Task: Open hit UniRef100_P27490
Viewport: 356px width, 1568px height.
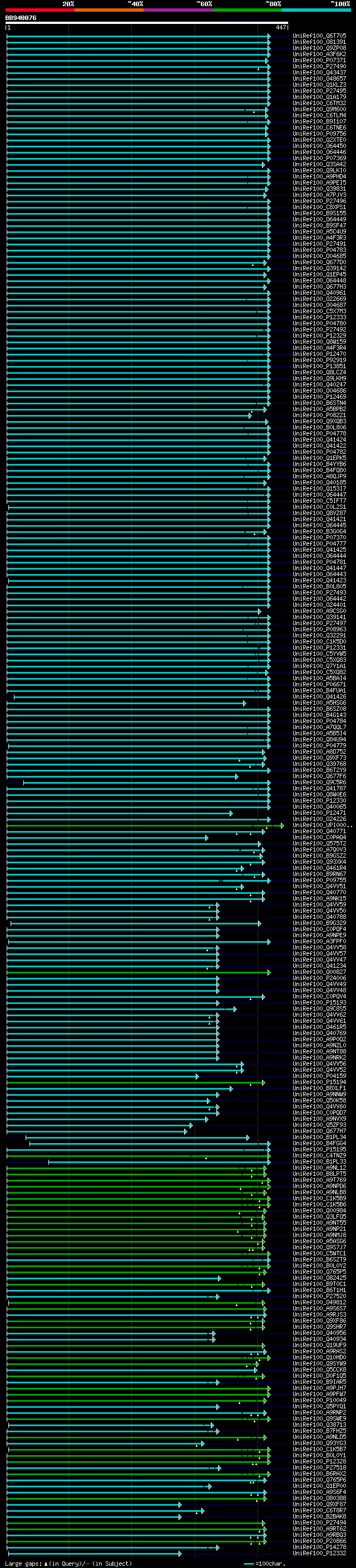Action: tap(319, 66)
